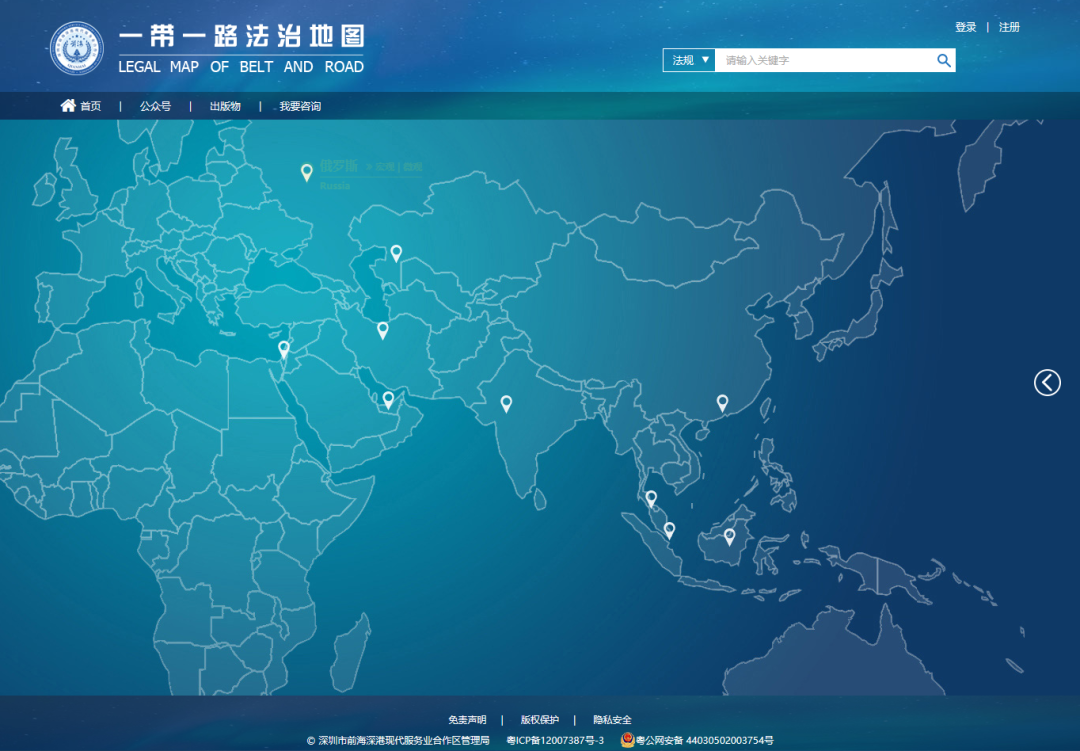Image resolution: width=1080 pixels, height=751 pixels.
Task: Click the 粤ICP备12007387号-3 link
Action: tap(555, 741)
